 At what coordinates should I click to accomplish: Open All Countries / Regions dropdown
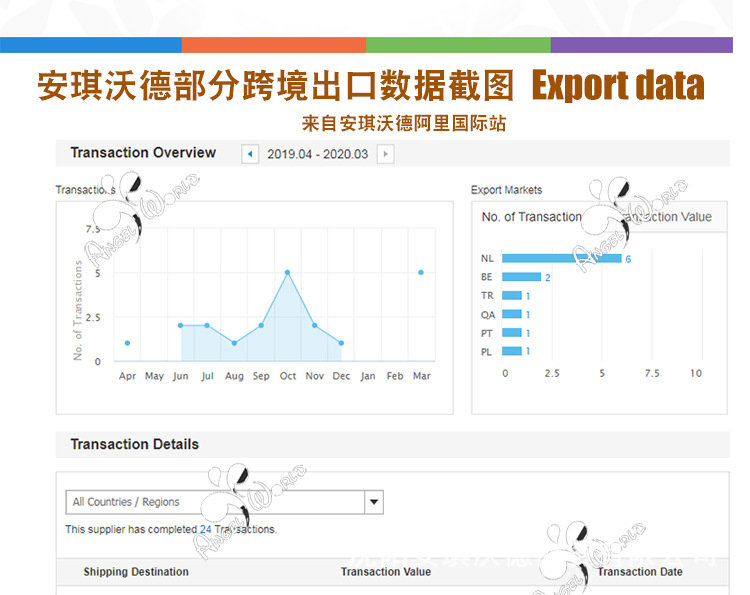[224, 502]
